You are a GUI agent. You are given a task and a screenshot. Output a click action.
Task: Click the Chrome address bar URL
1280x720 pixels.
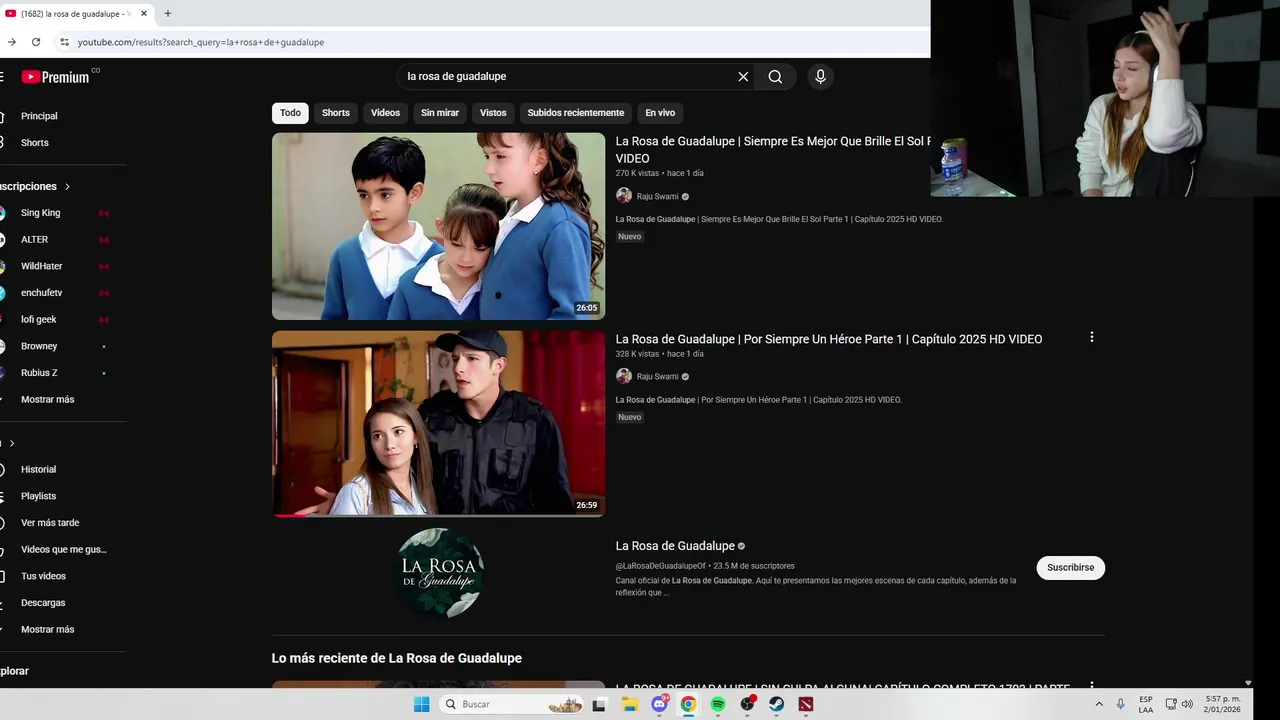pos(201,42)
